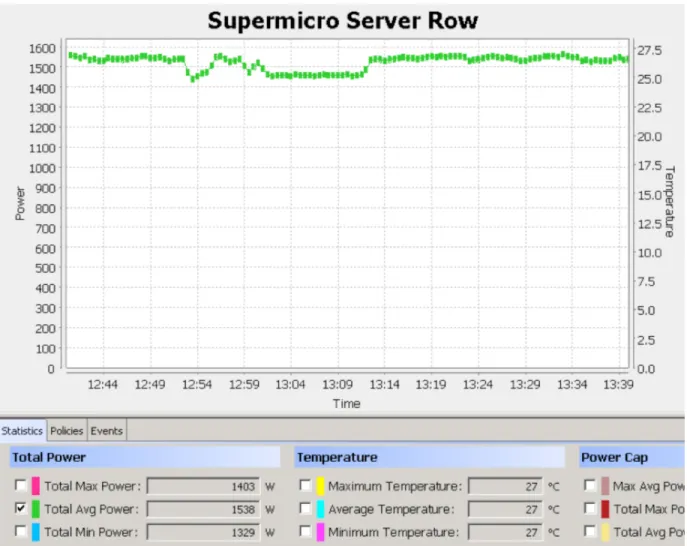Click the Time axis title
687x546 pixels.
(x=346, y=404)
